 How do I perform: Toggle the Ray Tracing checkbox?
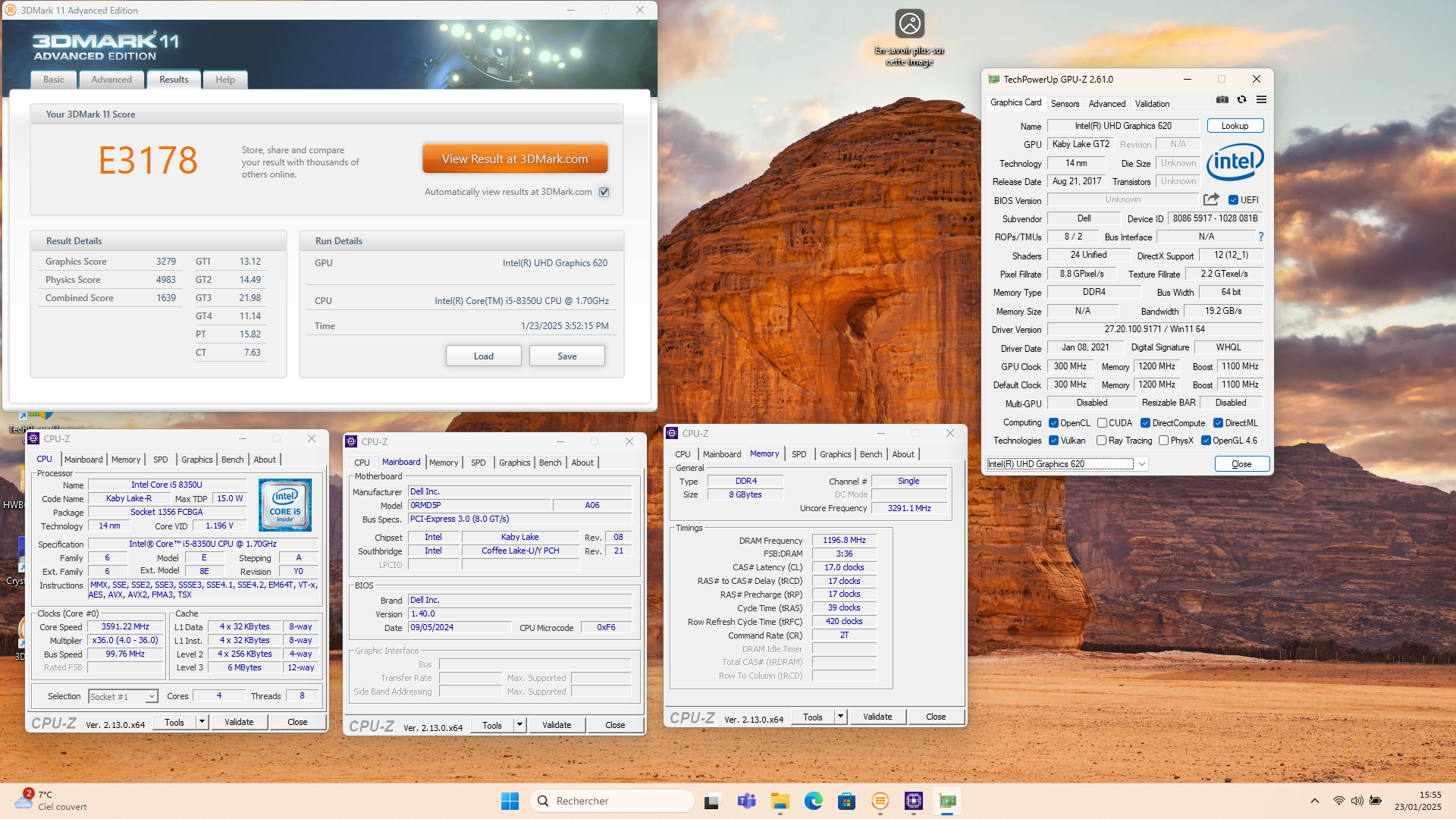point(1101,441)
